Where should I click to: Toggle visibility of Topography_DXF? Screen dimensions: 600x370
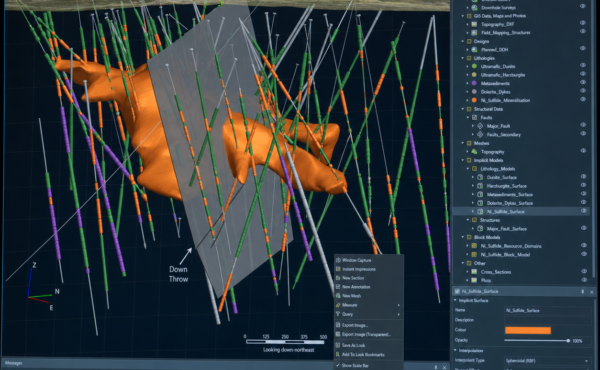point(583,23)
